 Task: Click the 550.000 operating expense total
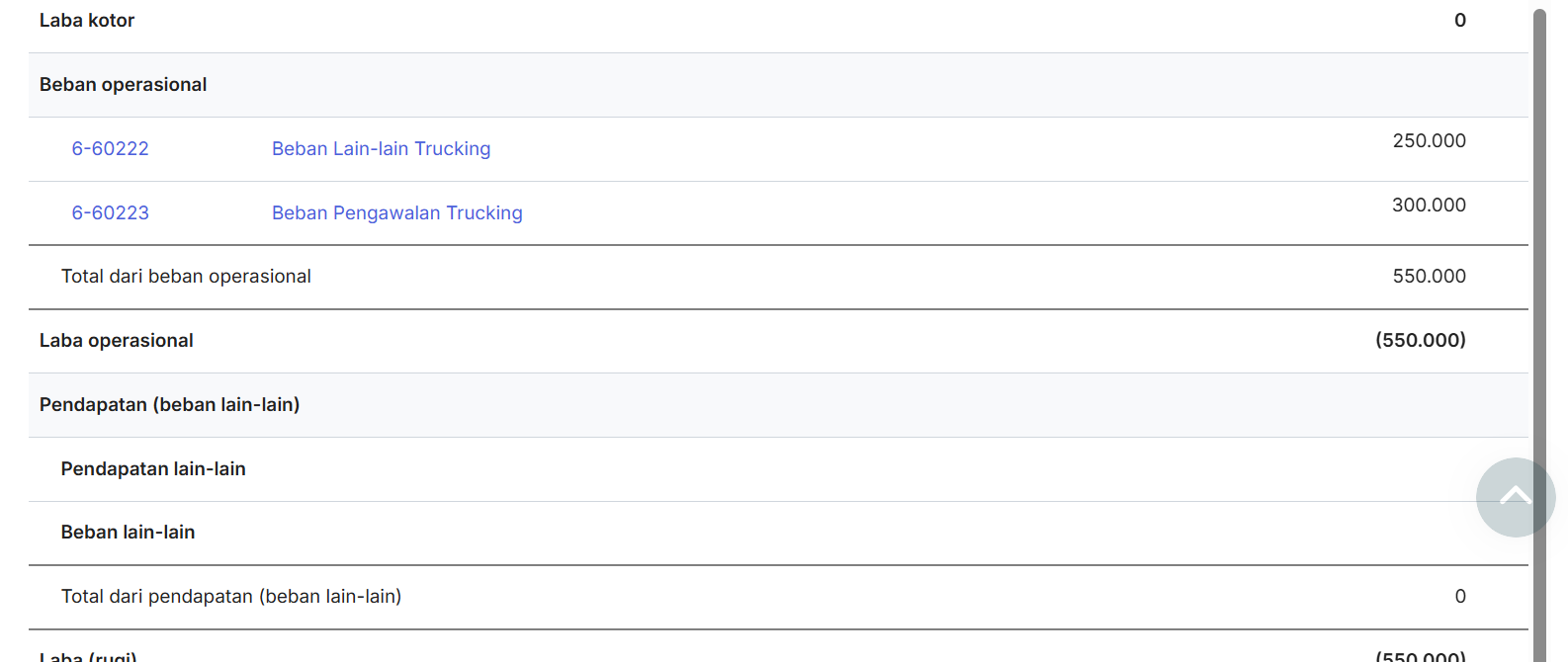tap(1429, 277)
